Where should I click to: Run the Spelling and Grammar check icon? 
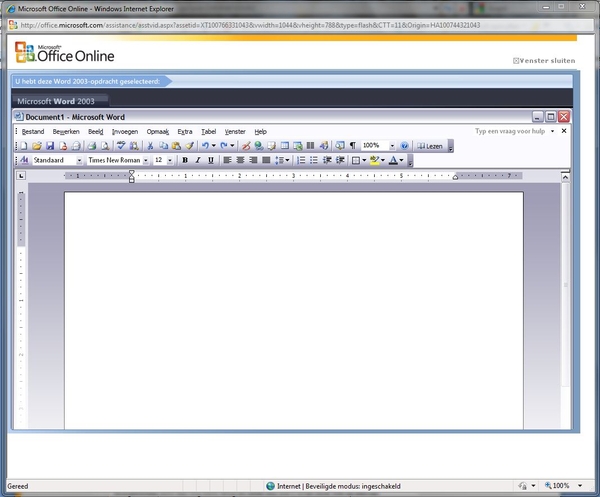tap(121, 146)
